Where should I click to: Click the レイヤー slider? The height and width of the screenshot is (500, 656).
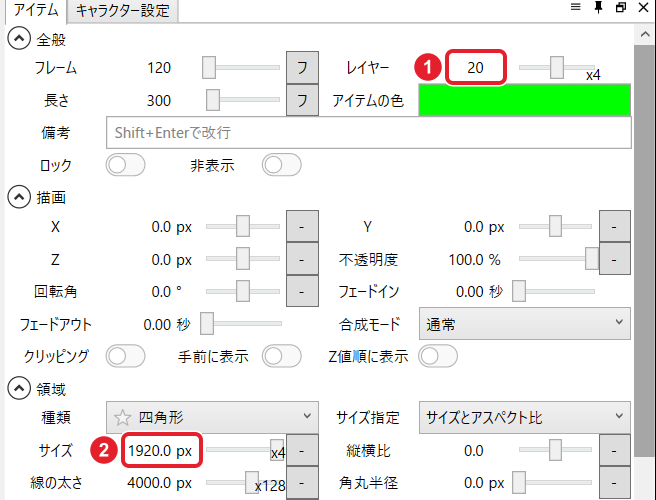(557, 67)
